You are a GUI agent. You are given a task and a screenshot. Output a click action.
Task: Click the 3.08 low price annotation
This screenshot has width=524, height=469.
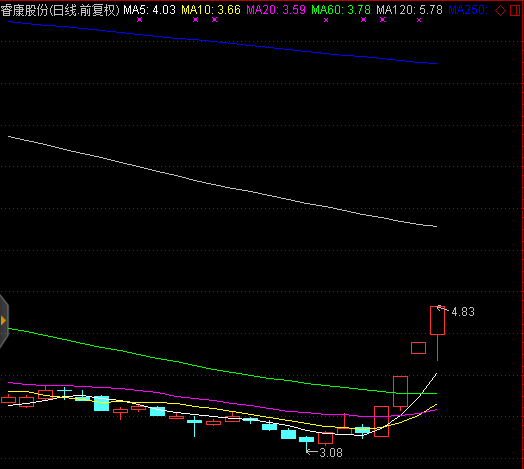coord(331,453)
